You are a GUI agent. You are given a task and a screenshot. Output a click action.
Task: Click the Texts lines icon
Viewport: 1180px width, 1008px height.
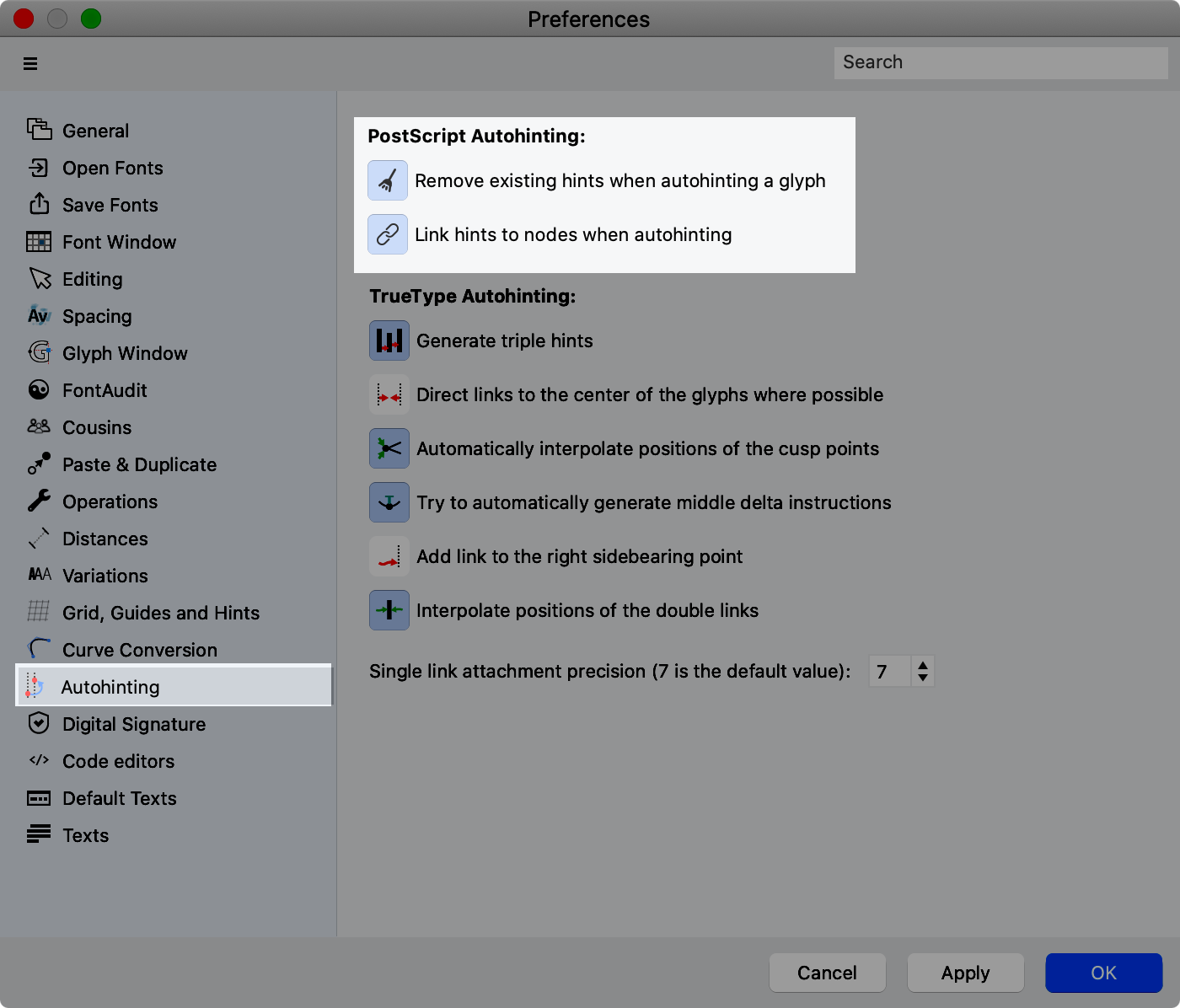[39, 834]
